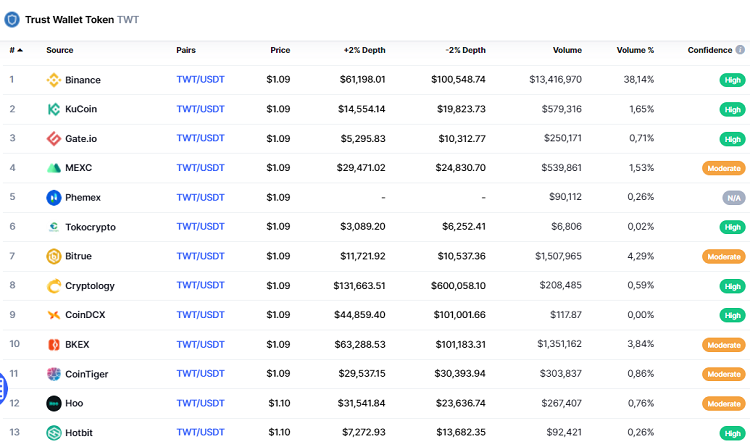Select BKEX volume percent 3,84%

coord(640,344)
